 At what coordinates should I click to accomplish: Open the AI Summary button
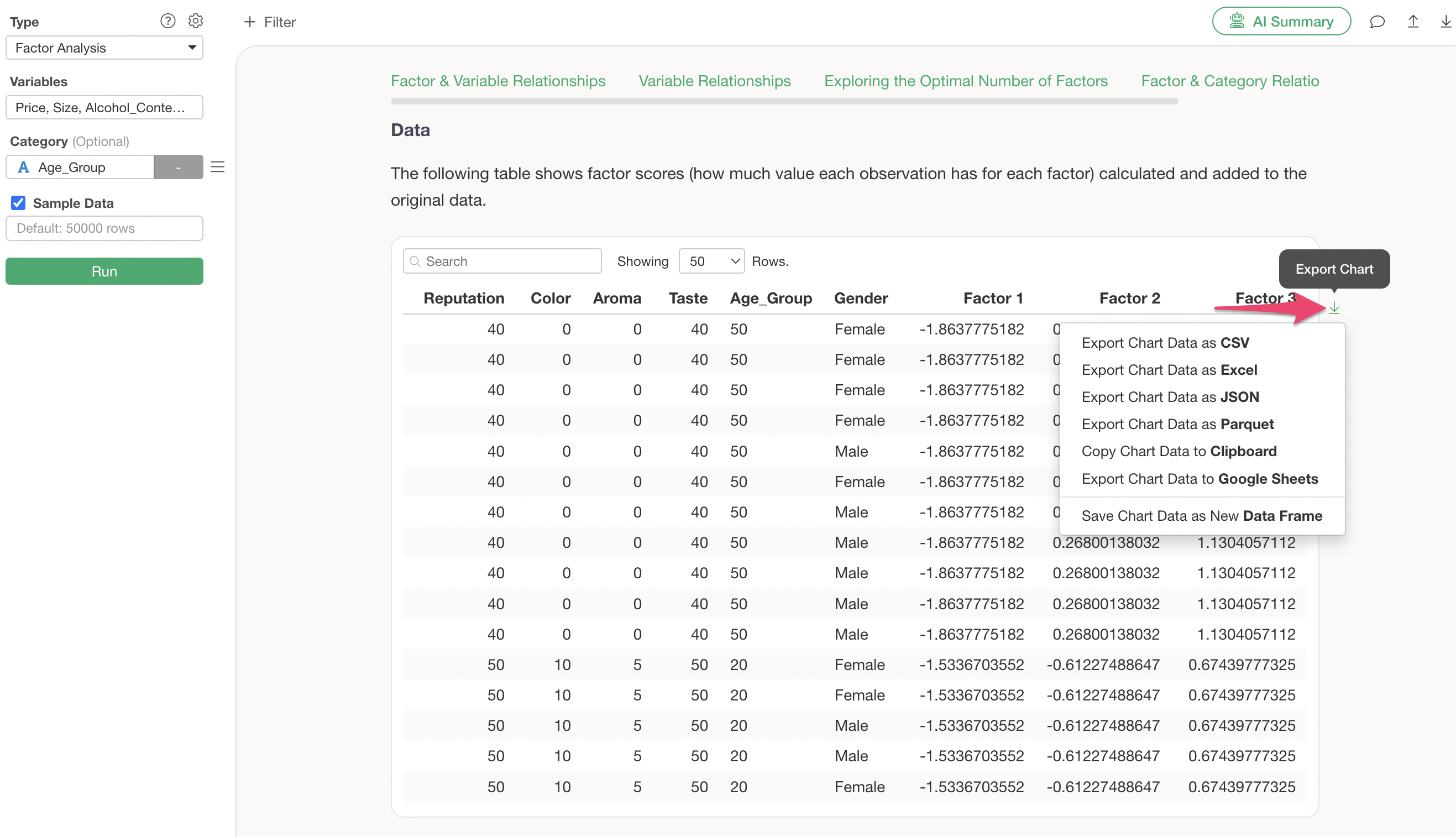pos(1281,22)
